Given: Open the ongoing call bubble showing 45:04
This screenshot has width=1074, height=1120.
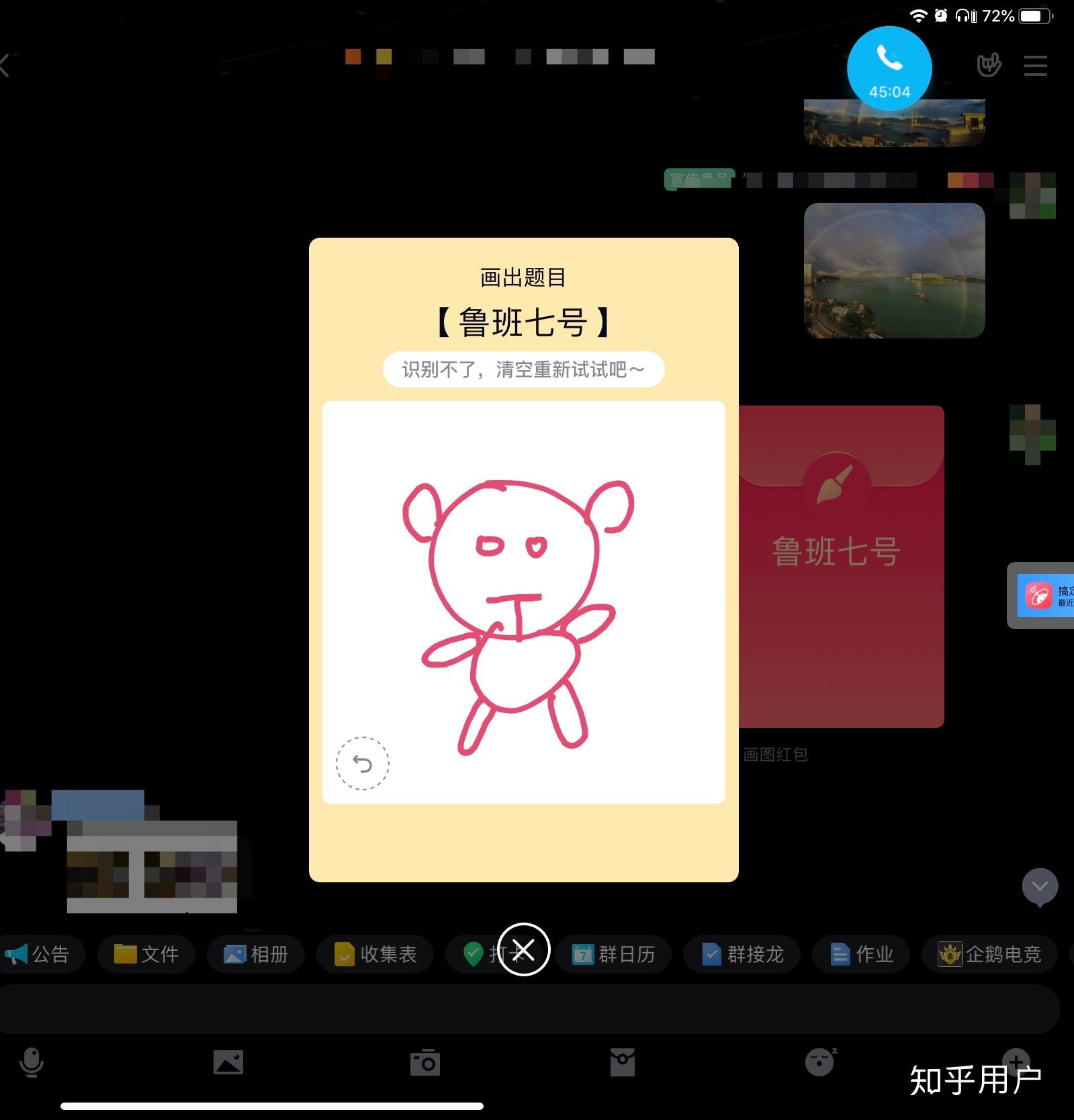Looking at the screenshot, I should click(x=889, y=68).
